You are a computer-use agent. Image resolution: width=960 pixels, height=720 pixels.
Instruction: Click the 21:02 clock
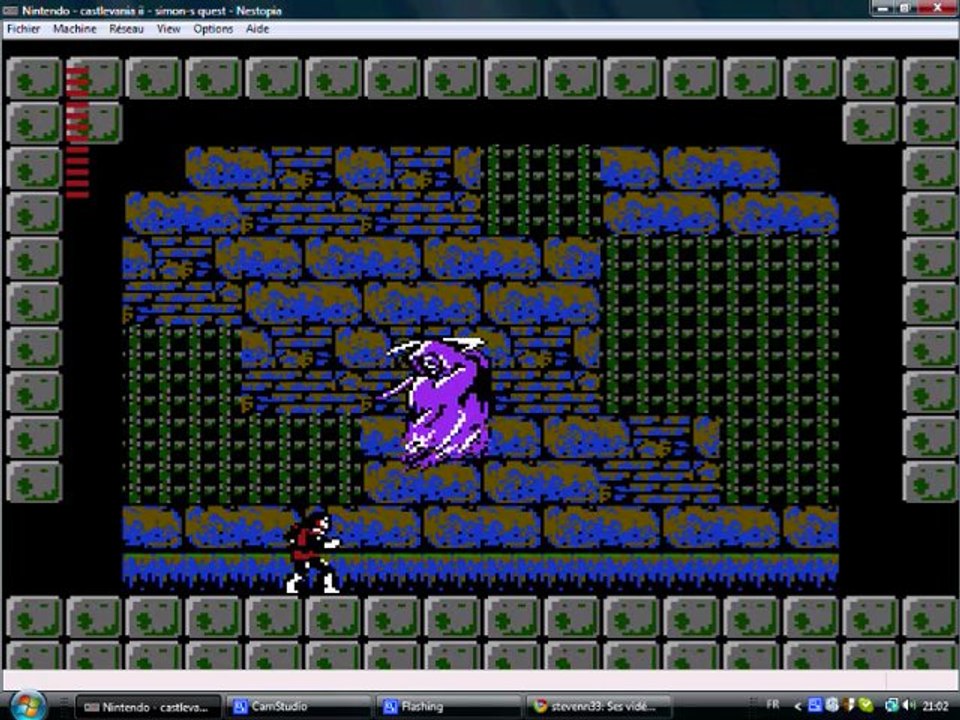tap(935, 706)
